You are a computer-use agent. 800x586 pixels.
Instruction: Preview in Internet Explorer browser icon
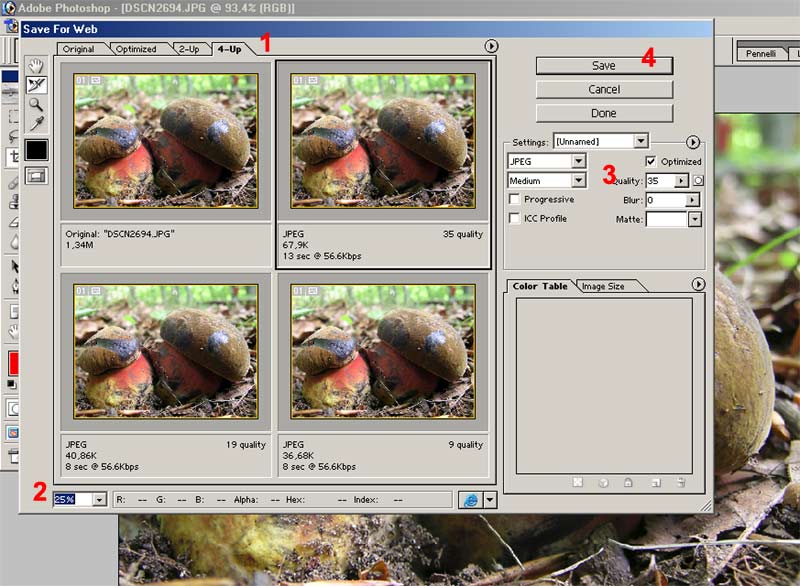(469, 499)
